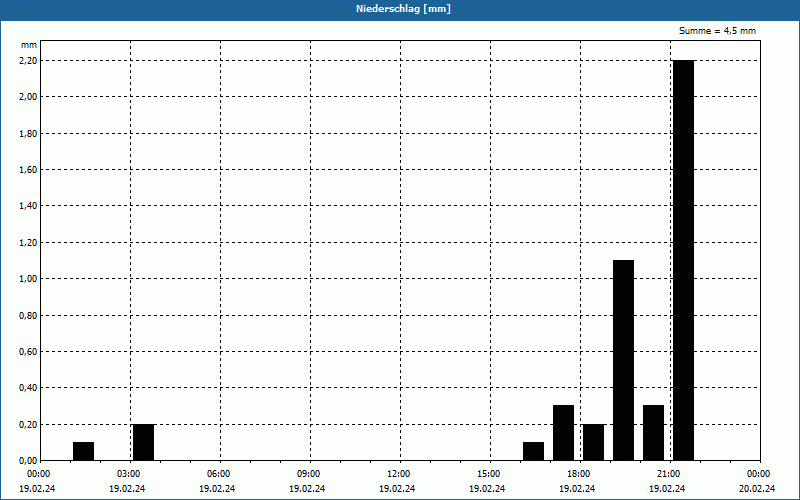The height and width of the screenshot is (500, 800).
Task: Click the 0,60 y-axis value
Action: pyautogui.click(x=28, y=352)
